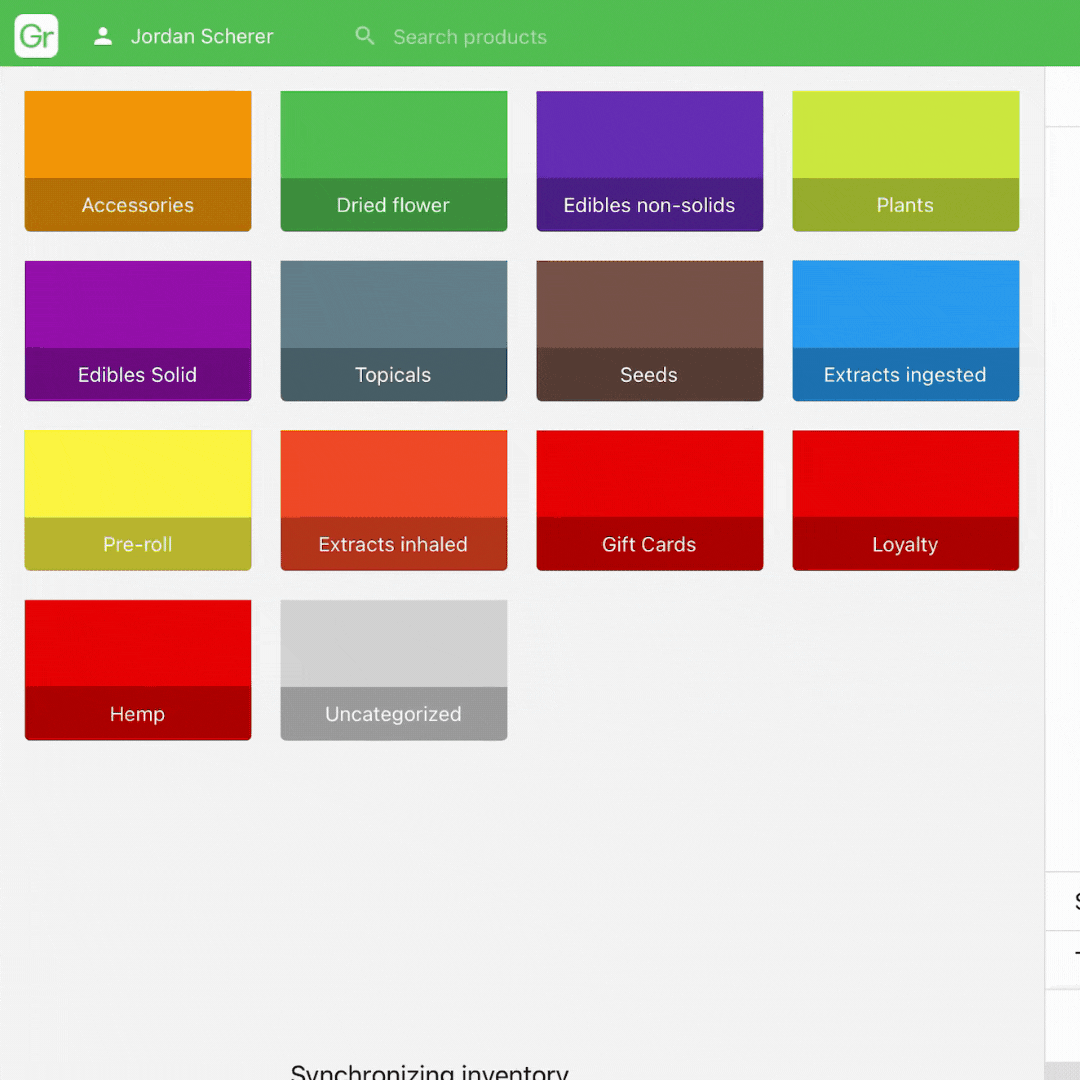Open Extracts ingested category
Image resolution: width=1080 pixels, height=1080 pixels.
pyautogui.click(x=906, y=331)
